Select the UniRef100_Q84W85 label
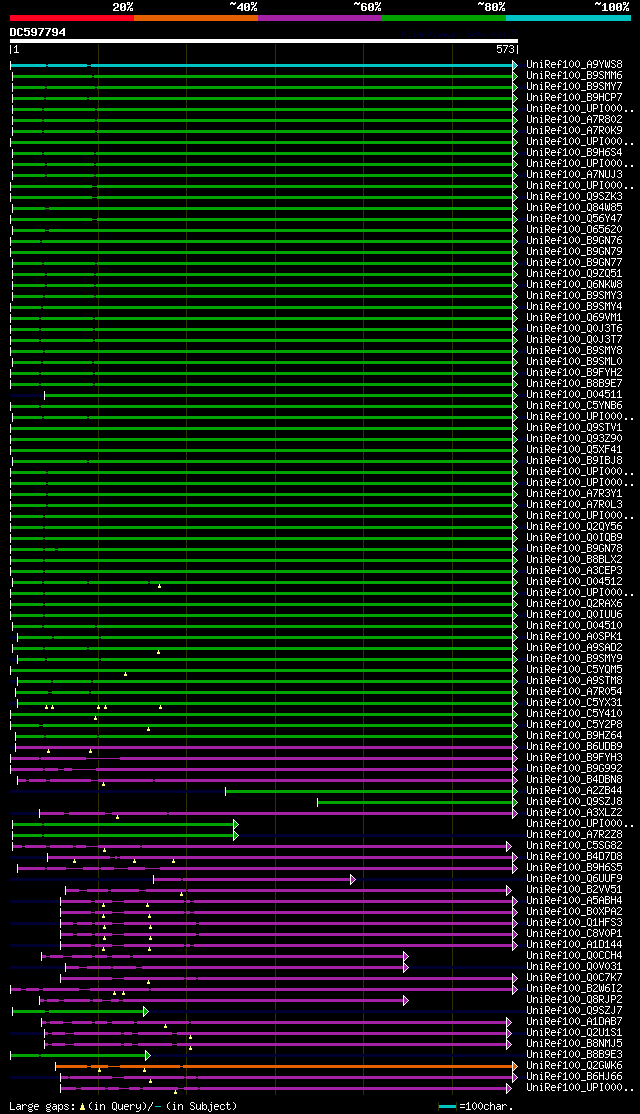Image resolution: width=640 pixels, height=1114 pixels. coord(574,207)
